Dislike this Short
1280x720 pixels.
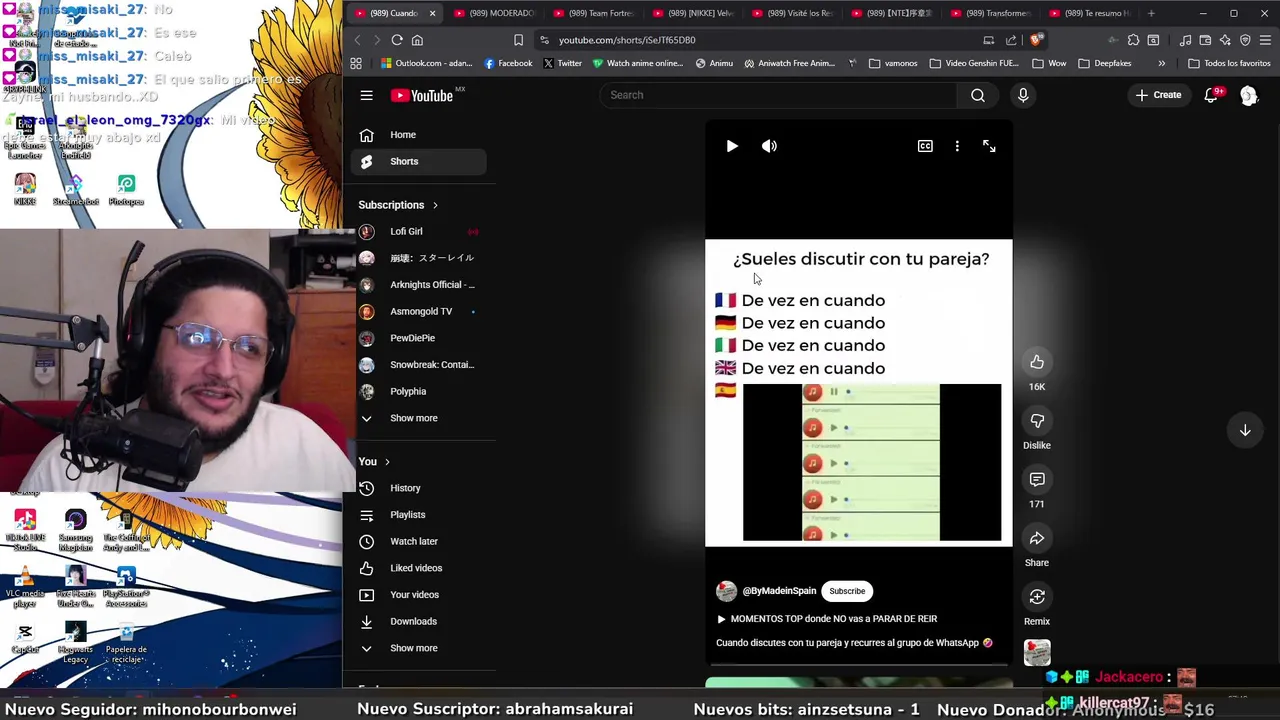click(1037, 421)
